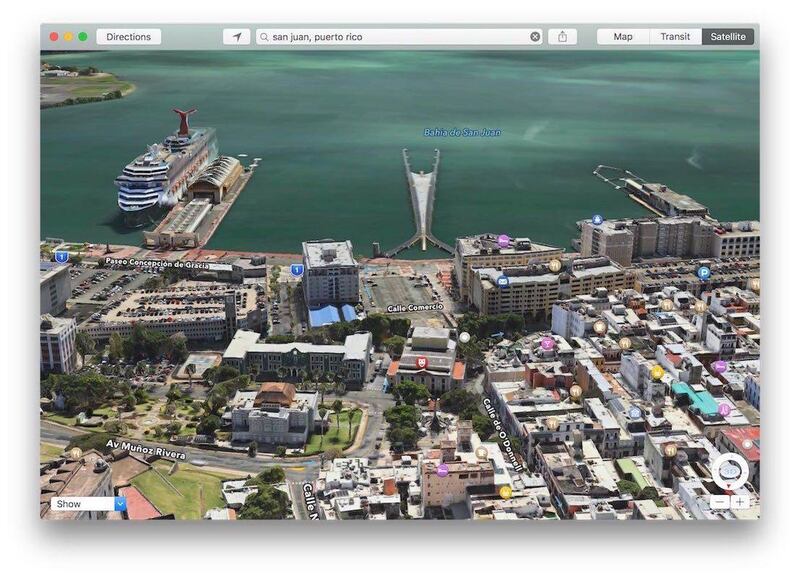Zoom in with the plus button
Image resolution: width=800 pixels, height=577 pixels.
pos(740,502)
